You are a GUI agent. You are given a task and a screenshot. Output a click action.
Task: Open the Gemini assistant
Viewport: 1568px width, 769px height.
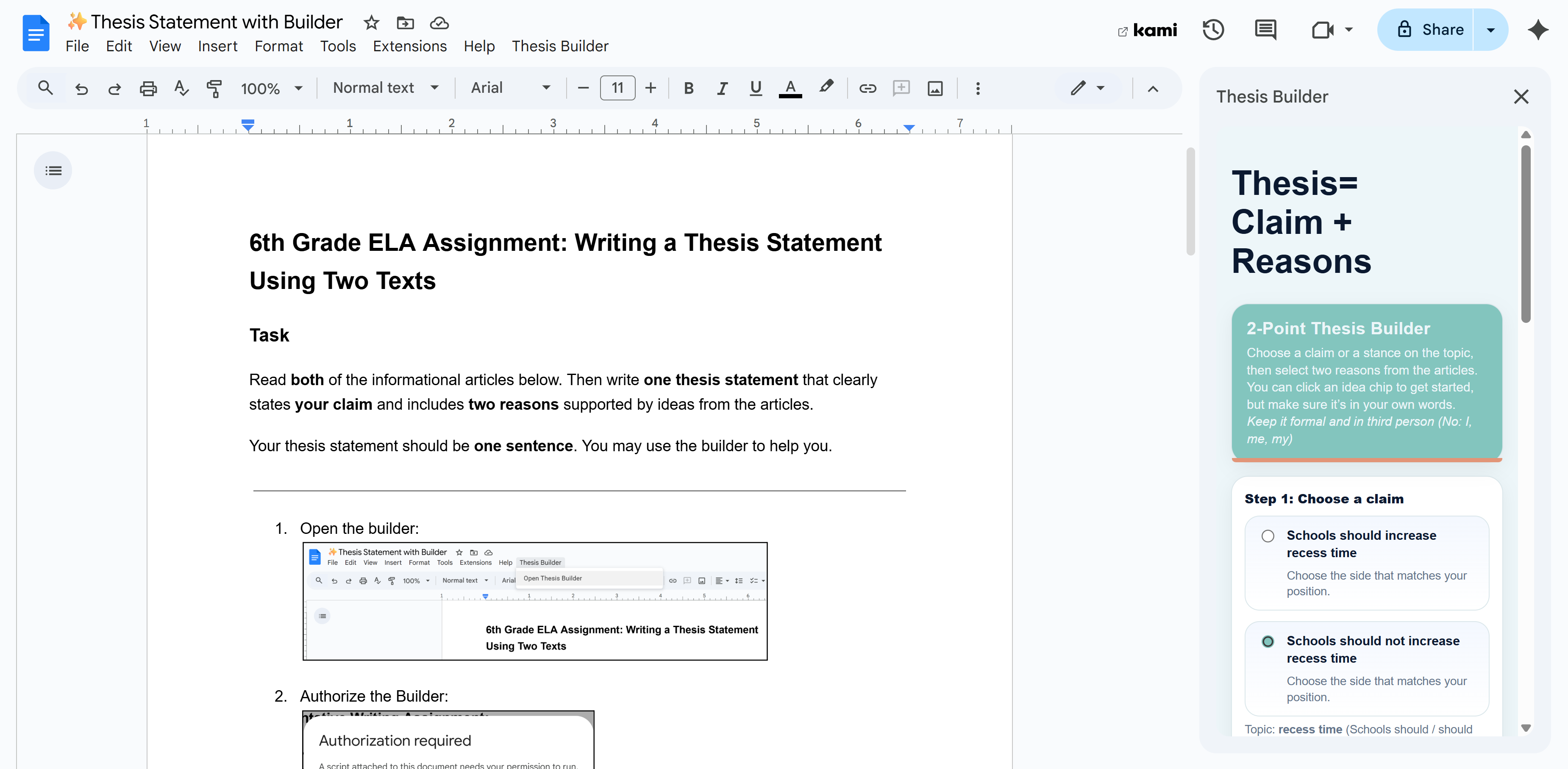(1538, 29)
